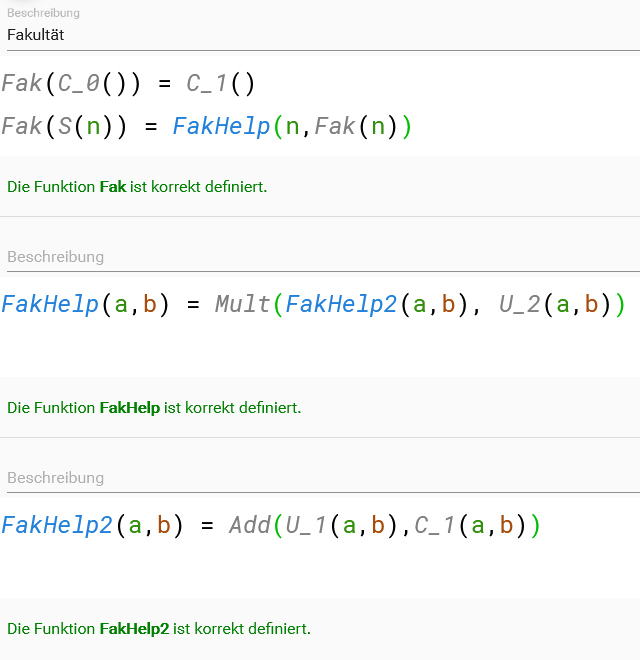Click the inner Fak(n) call inside FakHelp(n,Fak(n))
Image resolution: width=640 pixels, height=660 pixels.
click(356, 126)
